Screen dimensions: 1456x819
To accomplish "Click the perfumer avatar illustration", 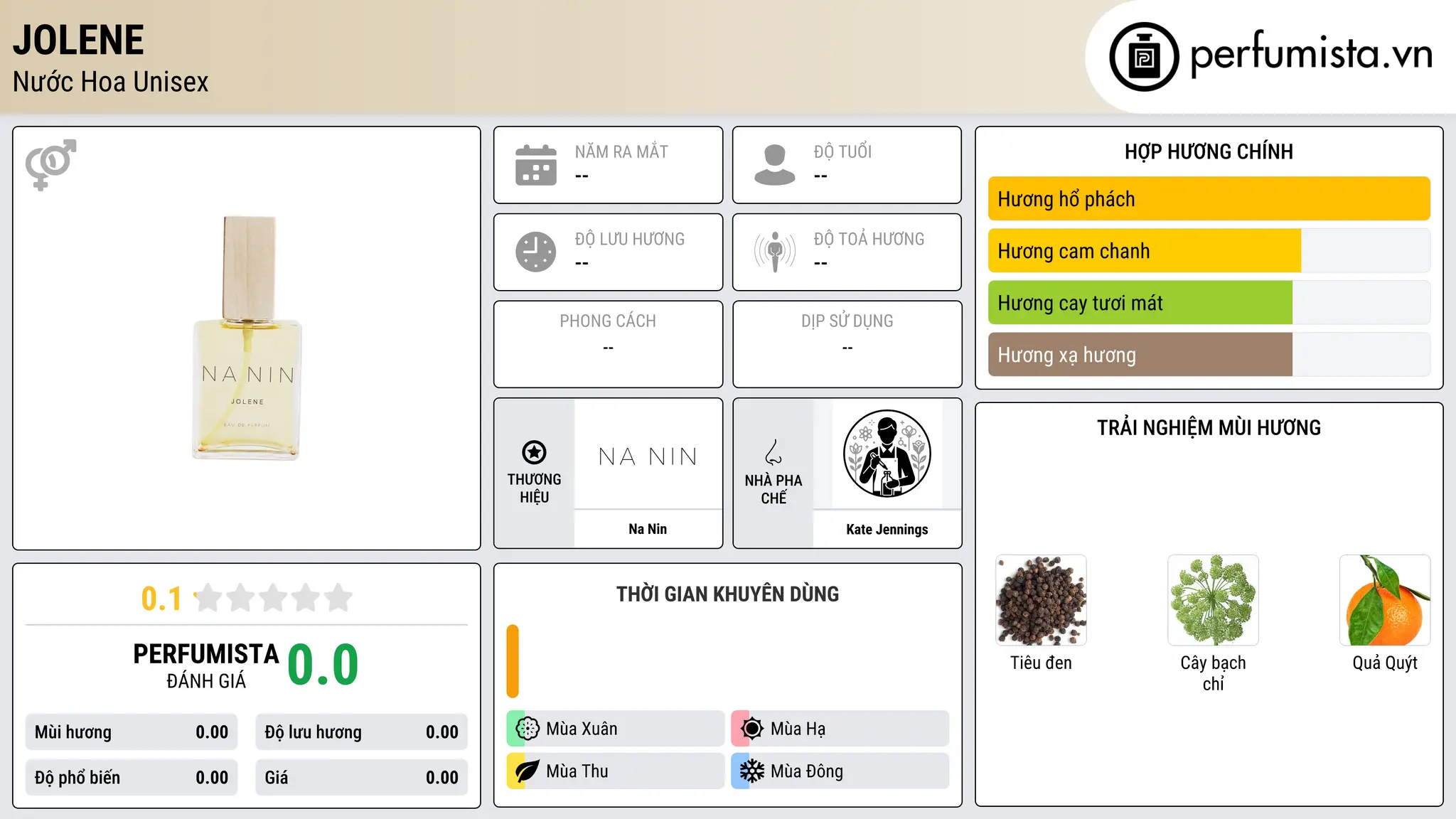I will coord(887,454).
